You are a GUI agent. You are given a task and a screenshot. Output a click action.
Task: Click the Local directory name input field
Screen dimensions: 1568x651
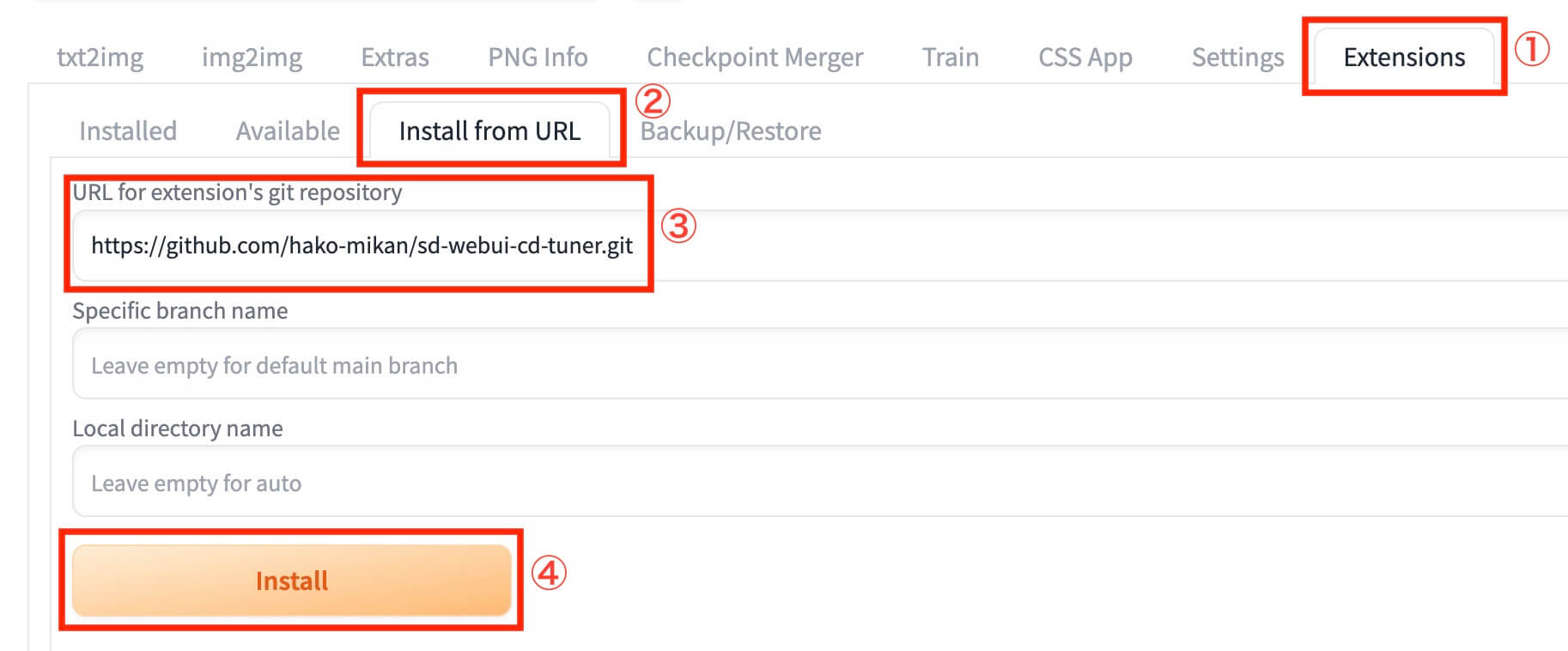(x=773, y=484)
